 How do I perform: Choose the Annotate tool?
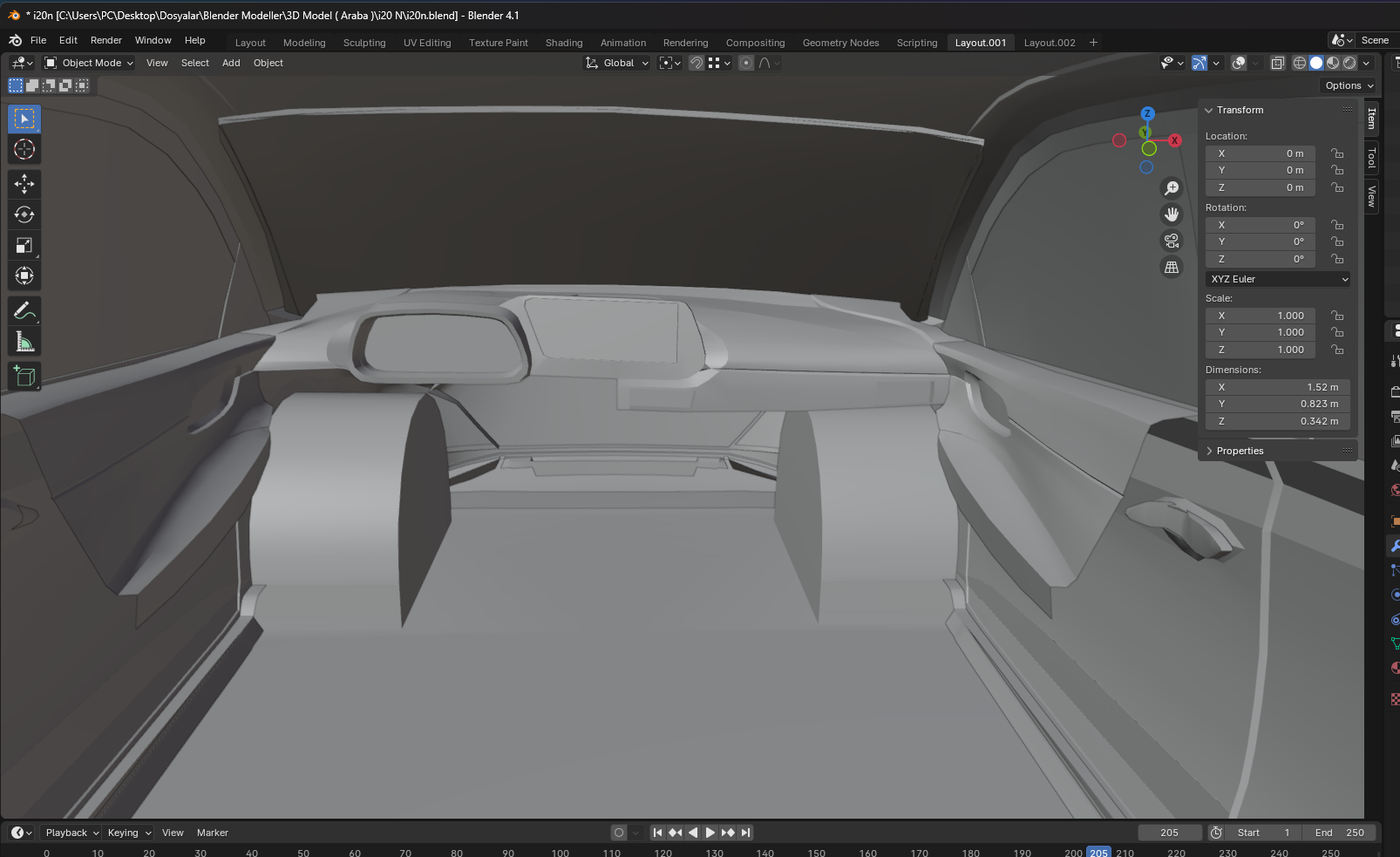click(24, 311)
